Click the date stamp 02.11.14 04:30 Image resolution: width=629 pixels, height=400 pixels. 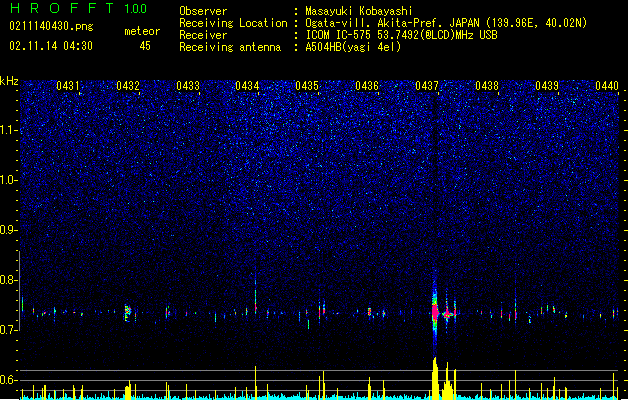click(x=51, y=46)
